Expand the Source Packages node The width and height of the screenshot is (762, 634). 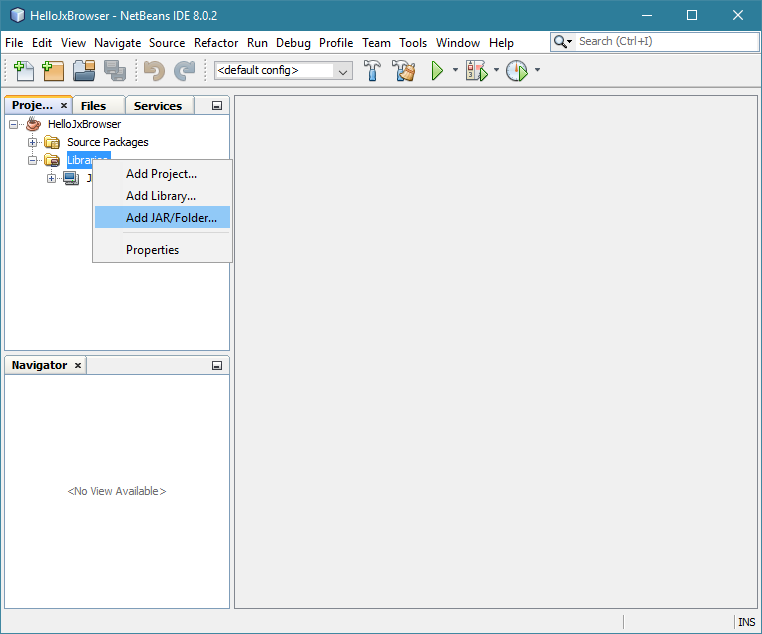click(33, 142)
